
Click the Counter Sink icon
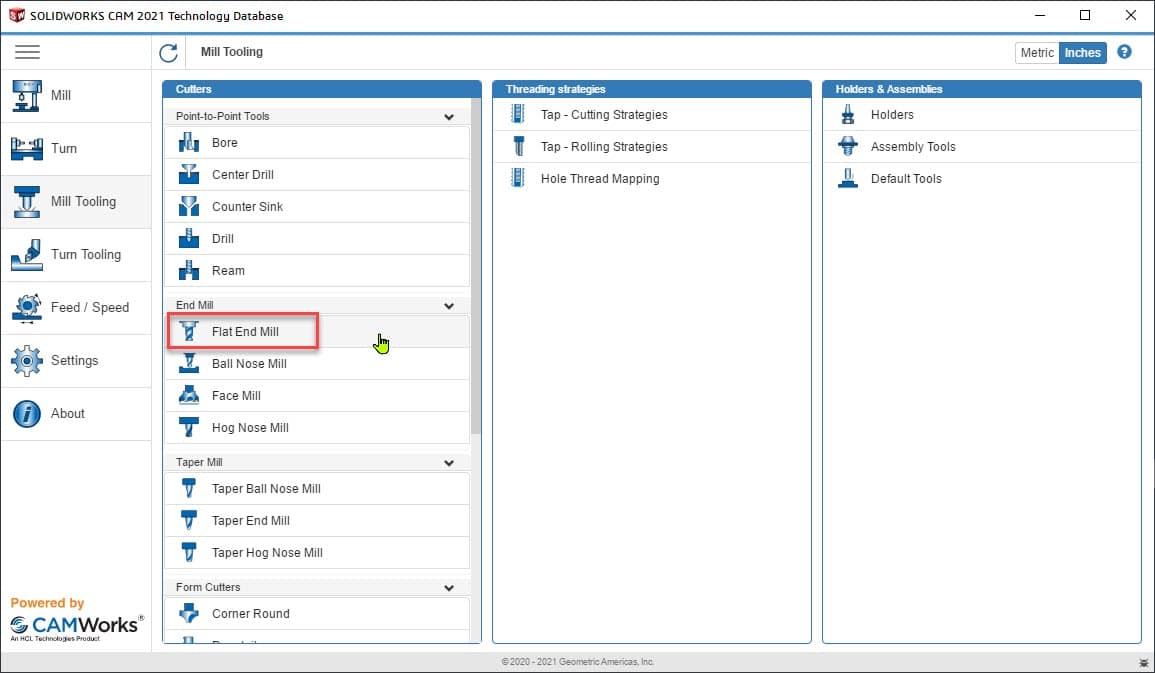[x=189, y=207]
